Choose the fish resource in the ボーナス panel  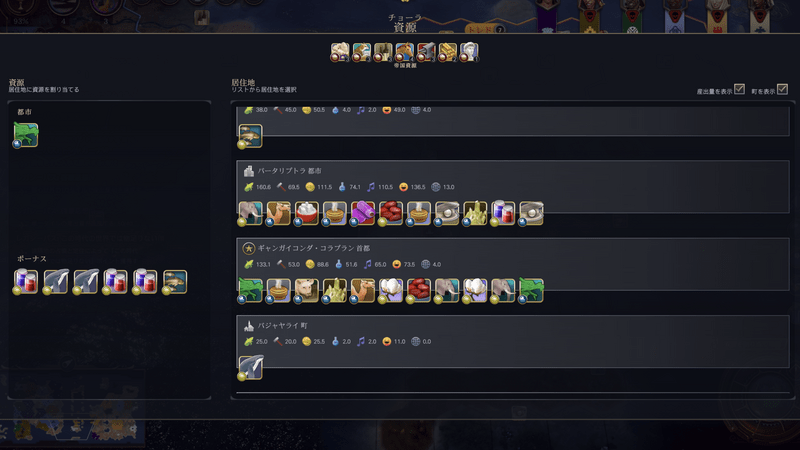click(x=174, y=282)
